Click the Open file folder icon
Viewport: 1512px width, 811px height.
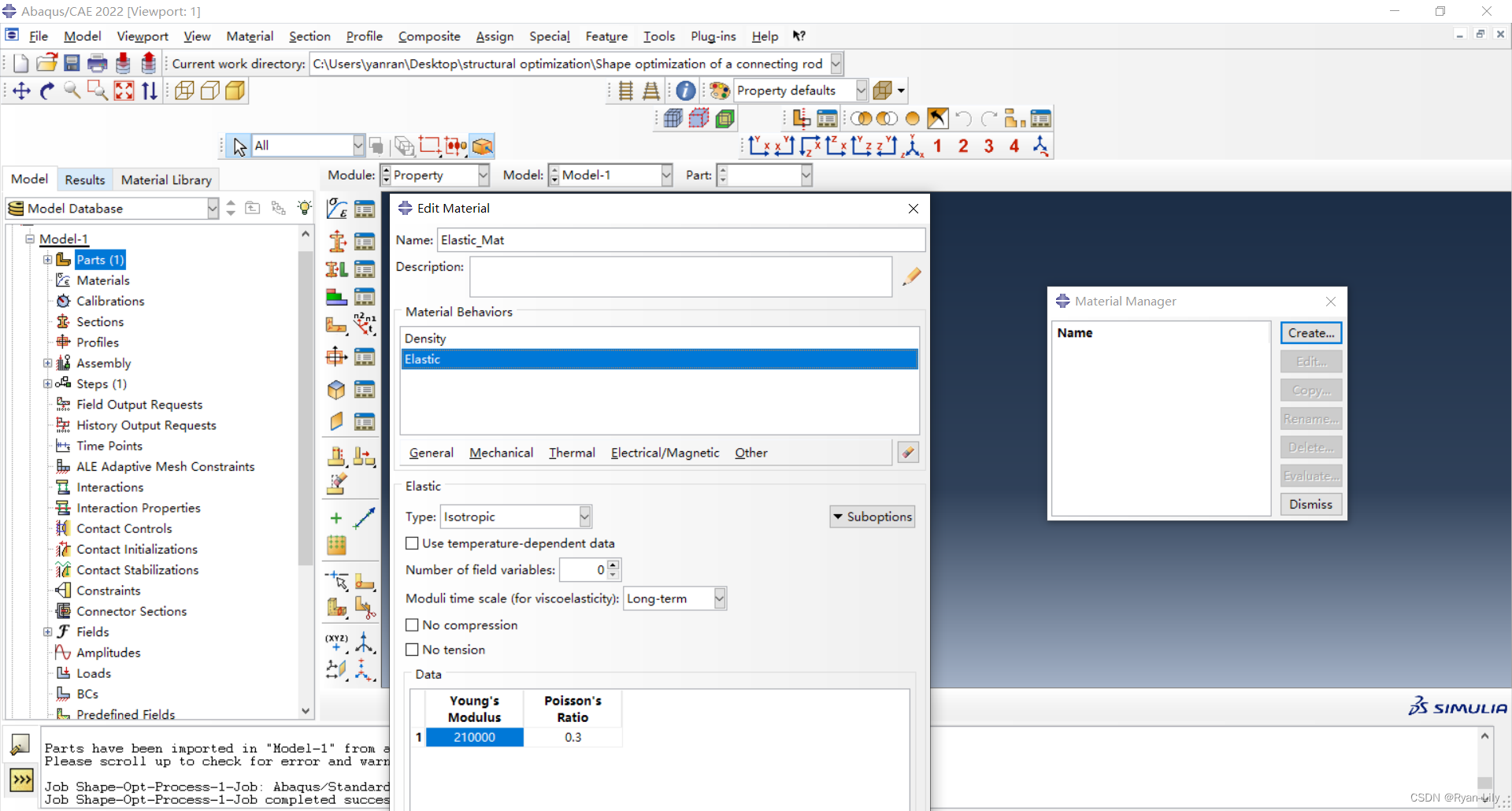pyautogui.click(x=46, y=63)
